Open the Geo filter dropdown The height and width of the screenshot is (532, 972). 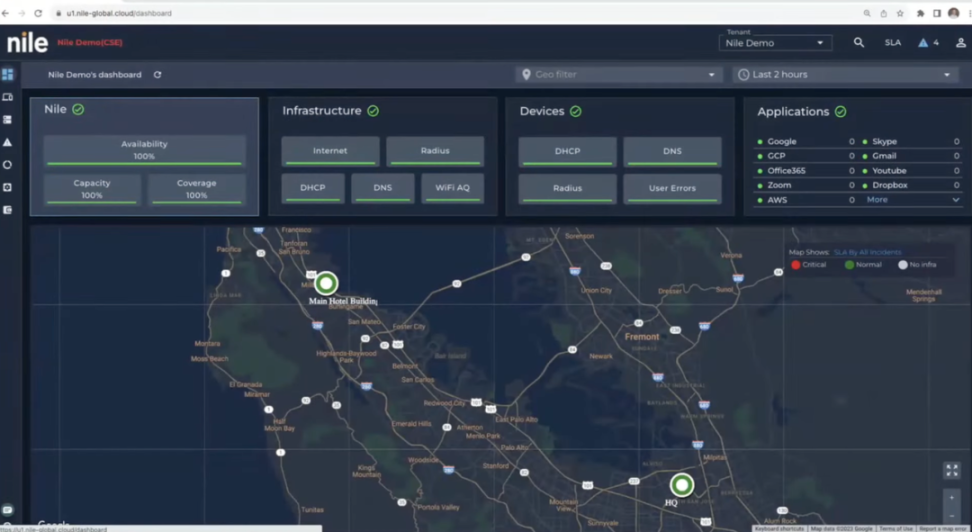coord(619,75)
